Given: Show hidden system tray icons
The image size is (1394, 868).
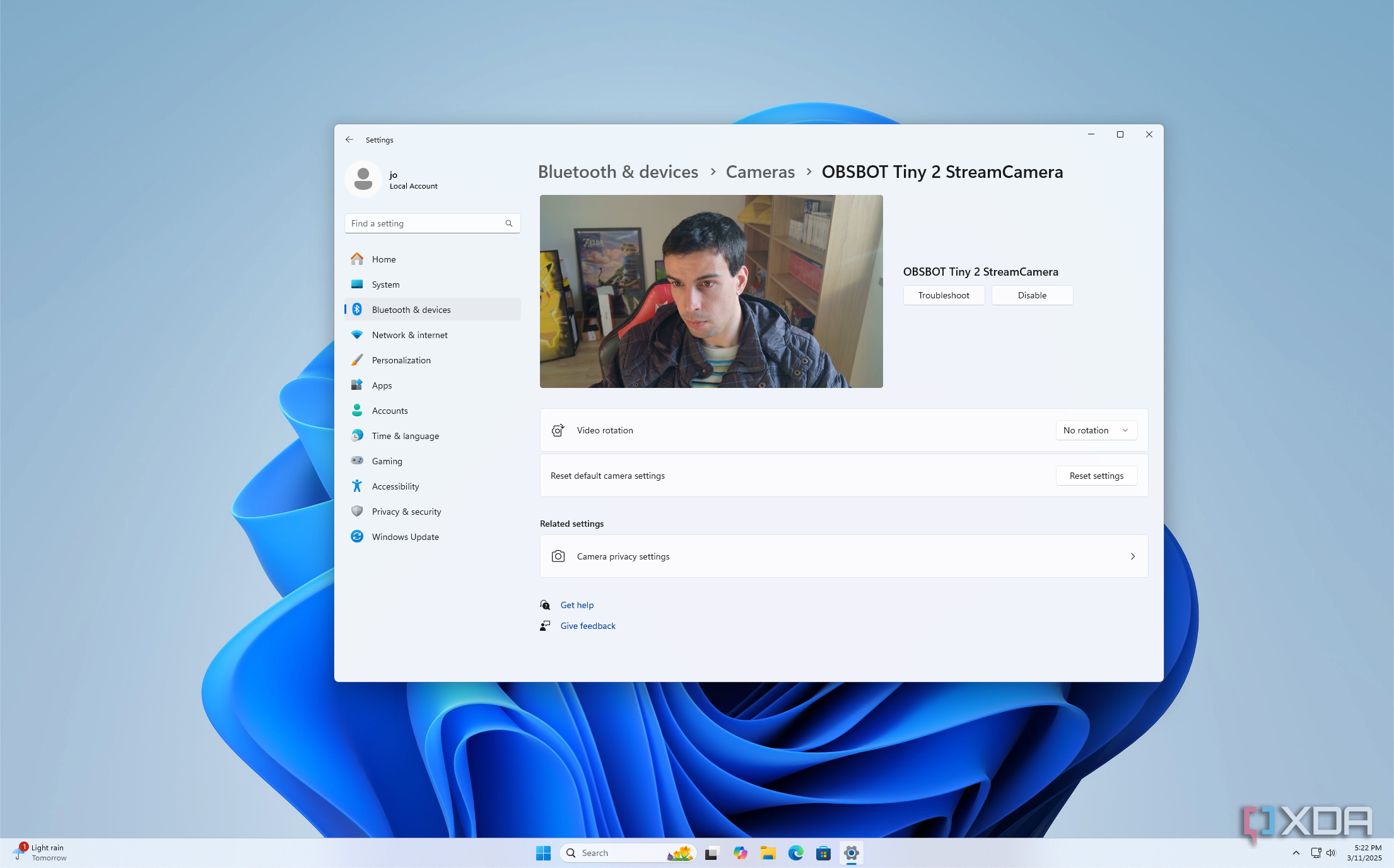Looking at the screenshot, I should point(1296,853).
